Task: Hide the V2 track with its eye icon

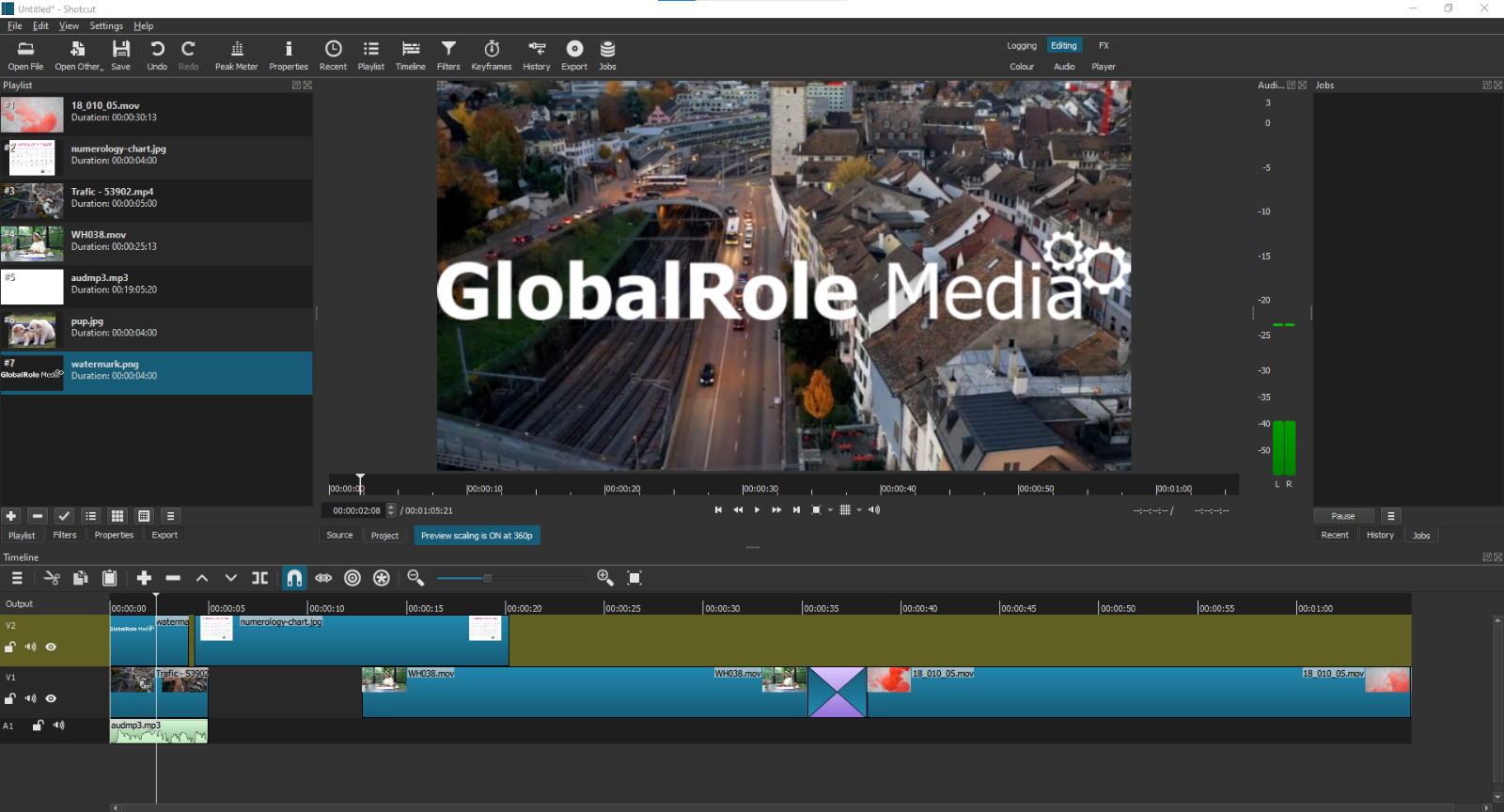Action: pyautogui.click(x=51, y=647)
